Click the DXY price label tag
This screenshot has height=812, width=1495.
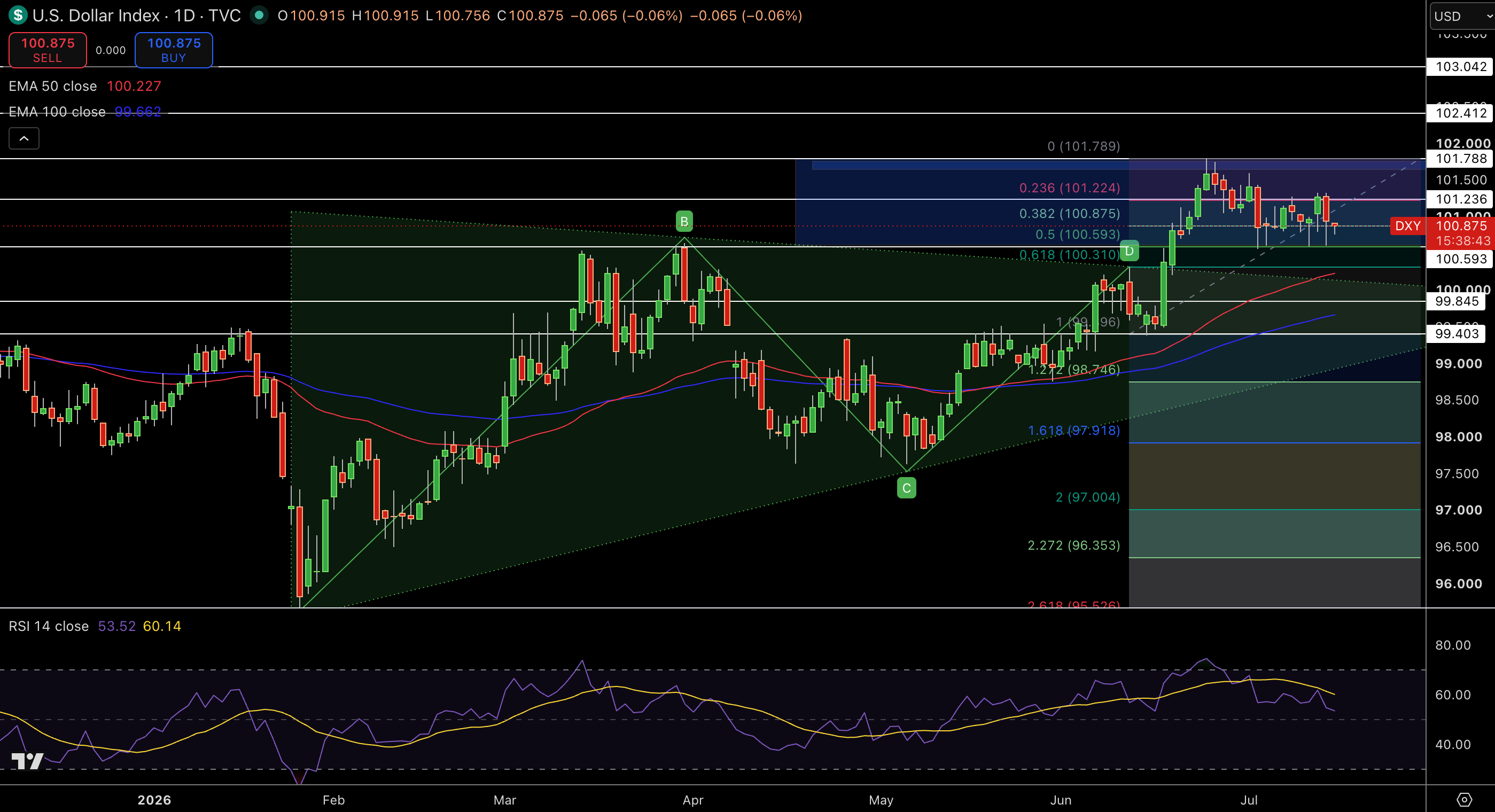click(x=1408, y=226)
